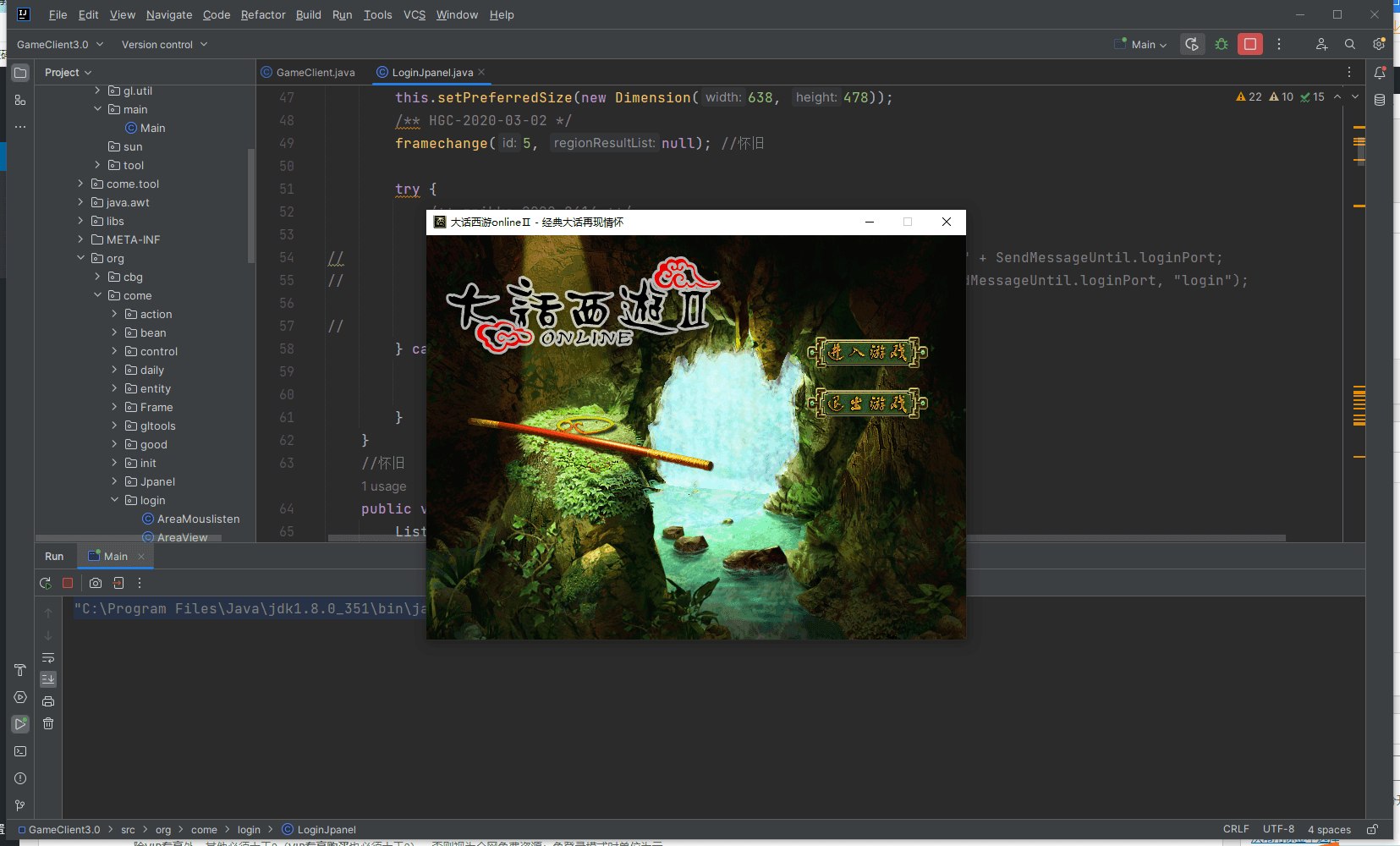
Task: Expand the META-INF folder
Action: (80, 239)
